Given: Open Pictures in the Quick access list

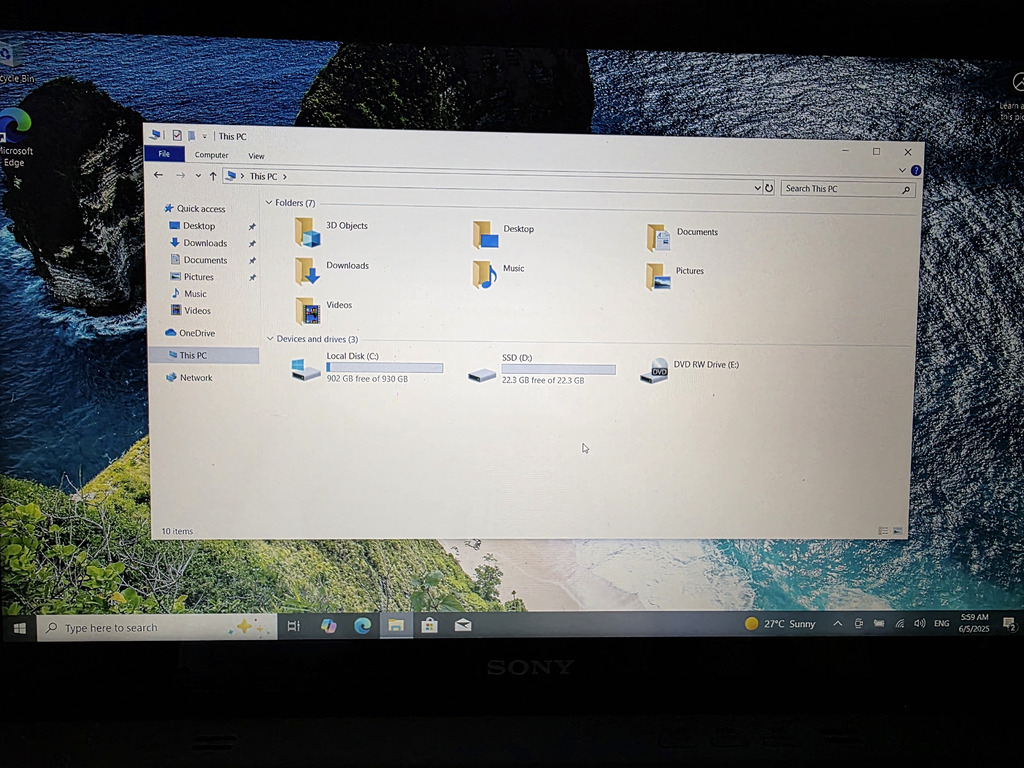Looking at the screenshot, I should (x=192, y=276).
